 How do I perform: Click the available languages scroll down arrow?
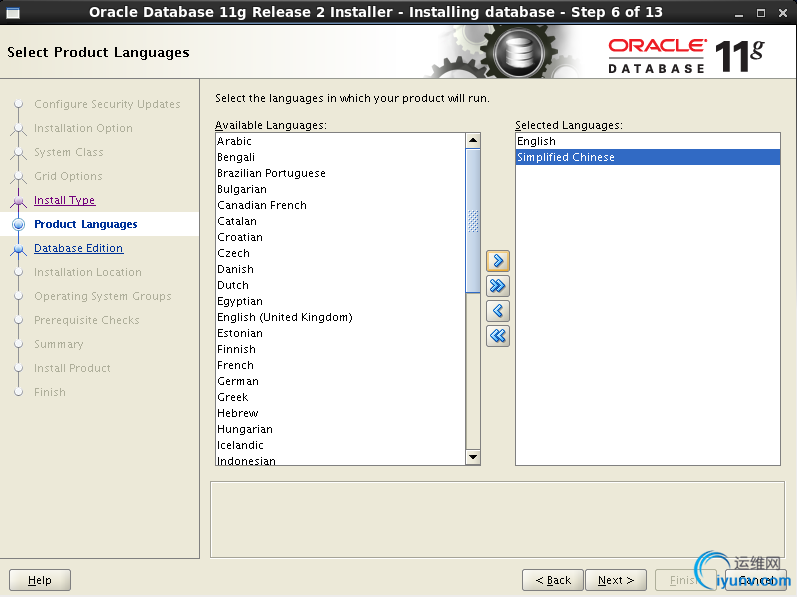473,457
